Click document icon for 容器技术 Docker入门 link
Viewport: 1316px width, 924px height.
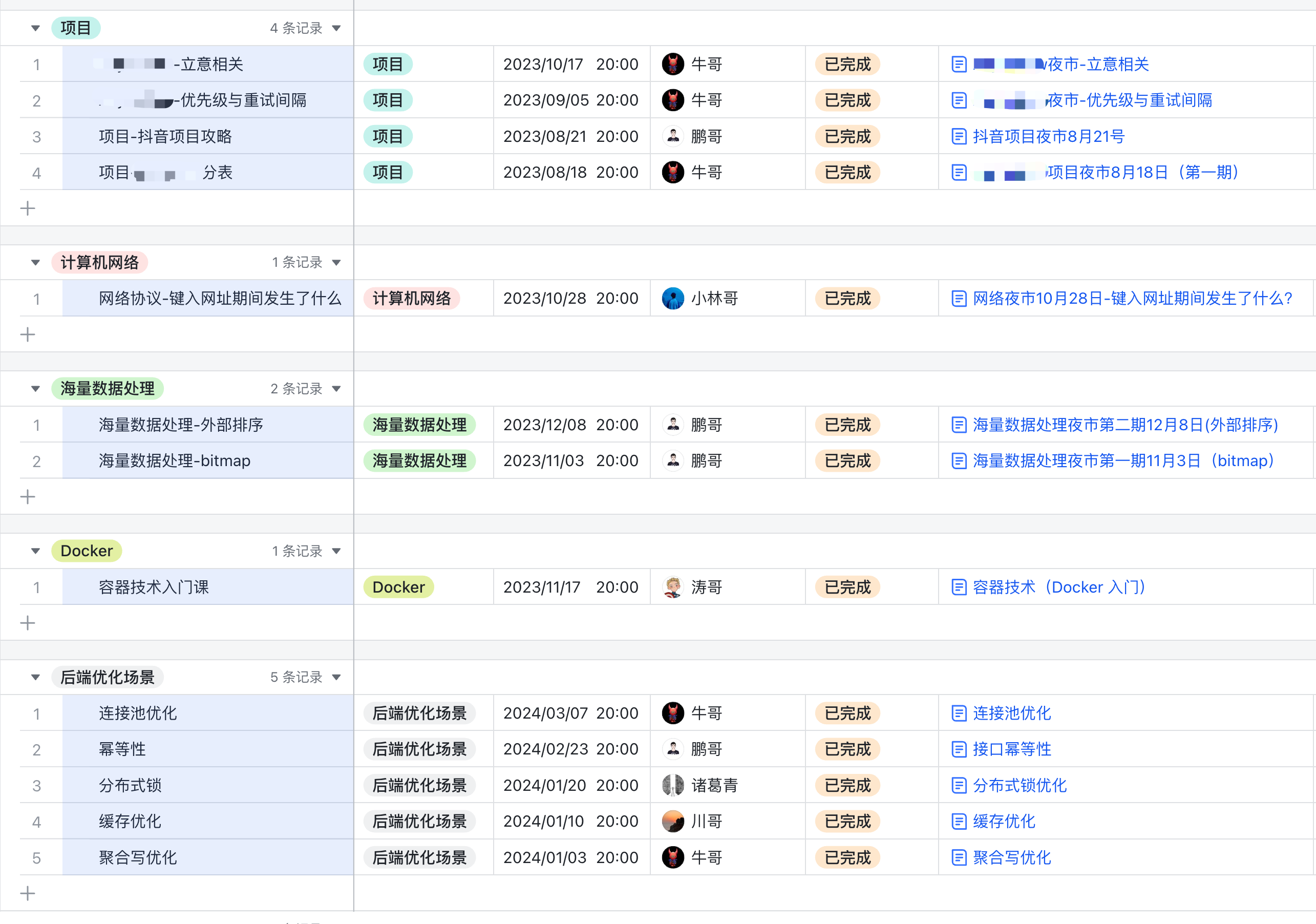tap(959, 587)
